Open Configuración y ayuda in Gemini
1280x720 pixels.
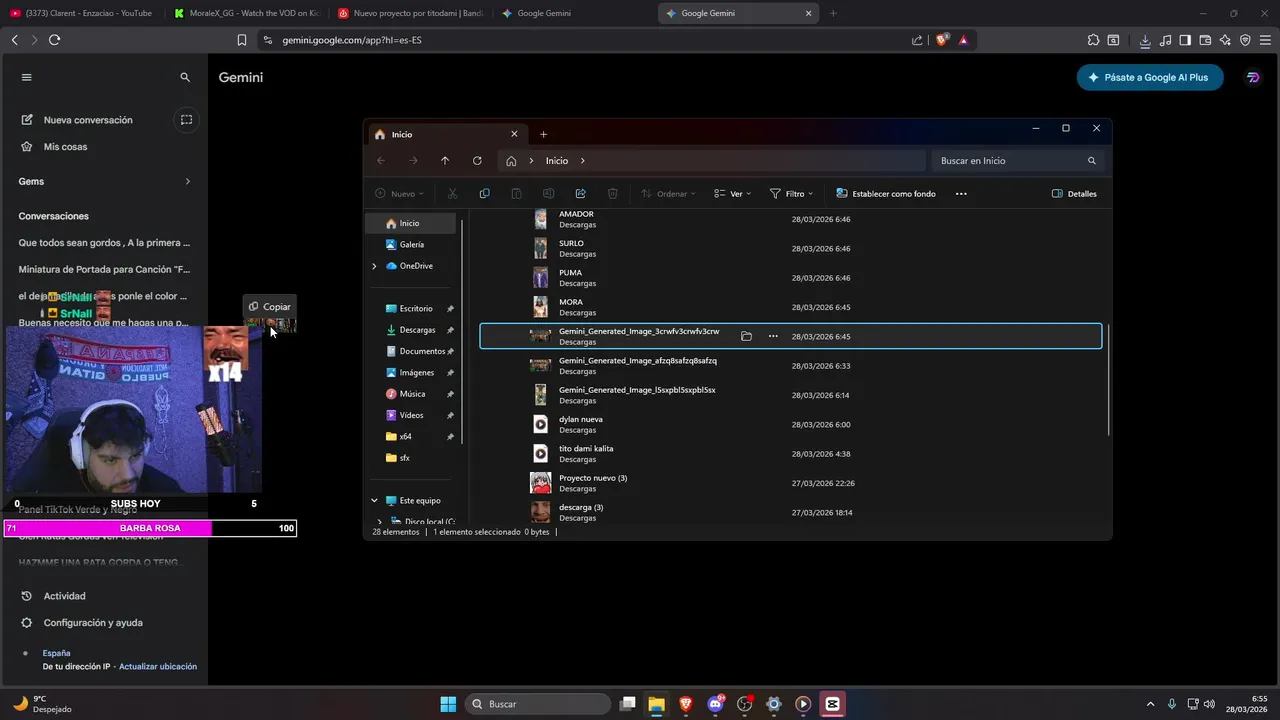coord(93,623)
